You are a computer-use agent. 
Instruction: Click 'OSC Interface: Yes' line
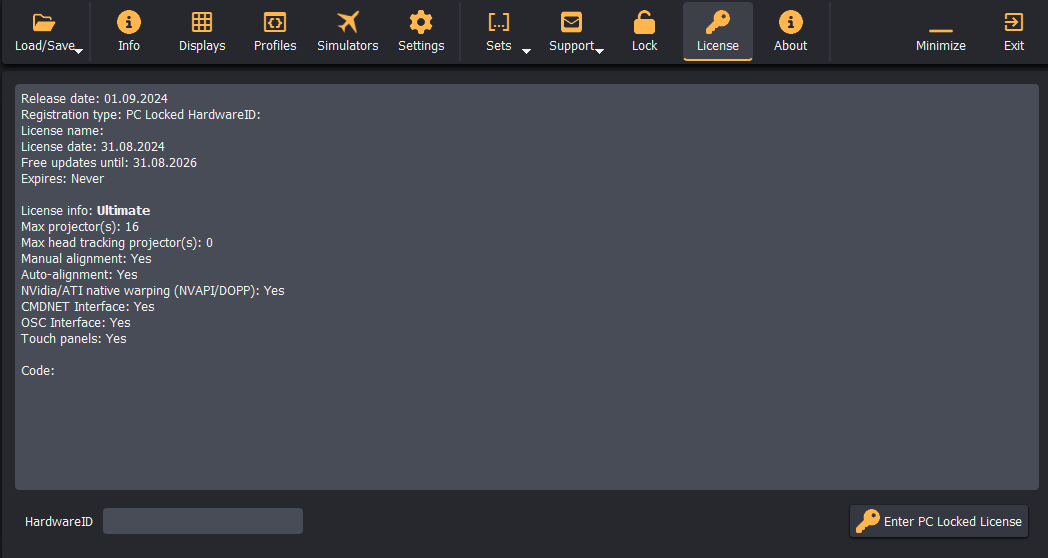[x=76, y=323]
